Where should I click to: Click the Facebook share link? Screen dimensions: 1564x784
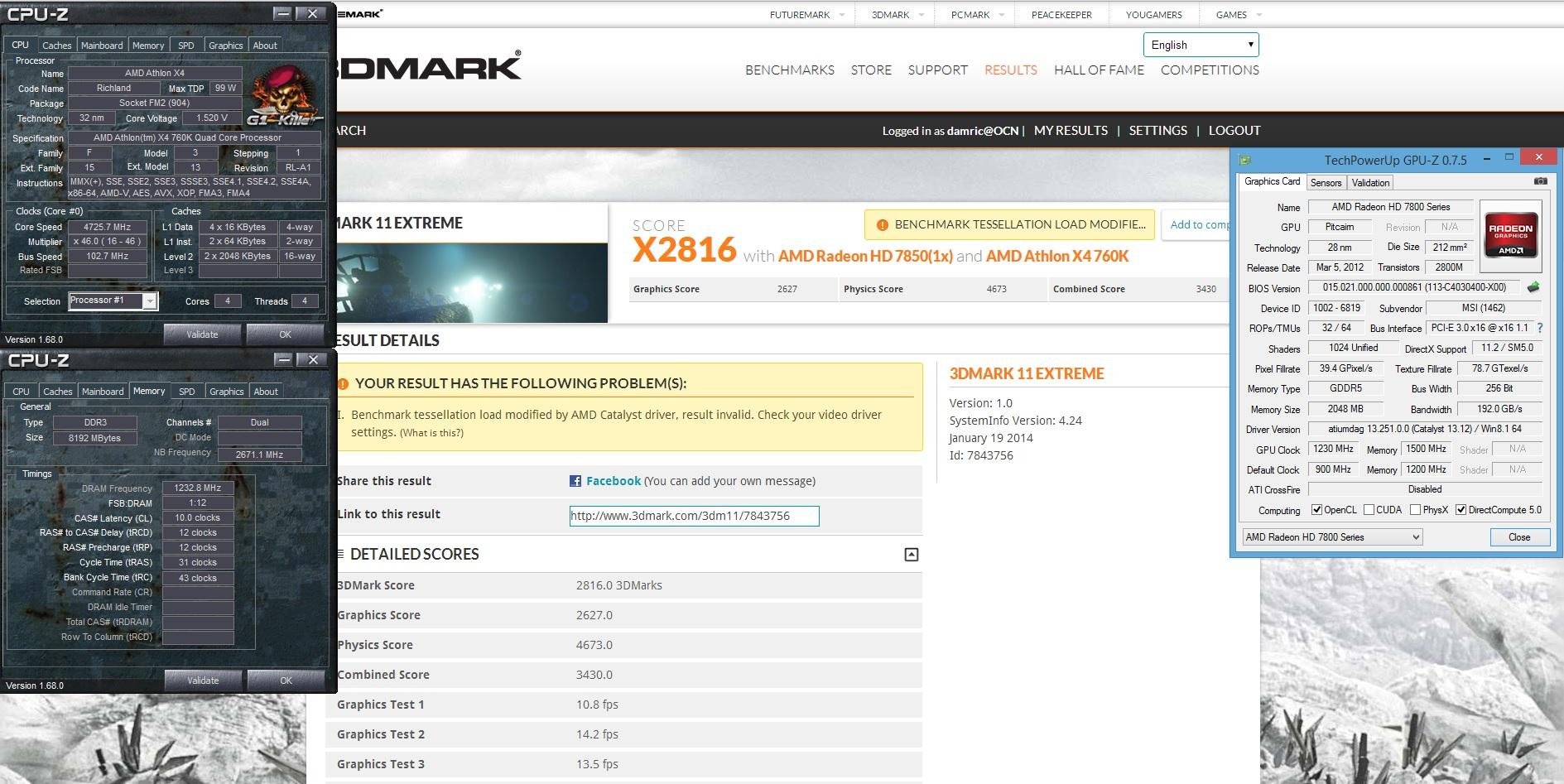pos(614,481)
